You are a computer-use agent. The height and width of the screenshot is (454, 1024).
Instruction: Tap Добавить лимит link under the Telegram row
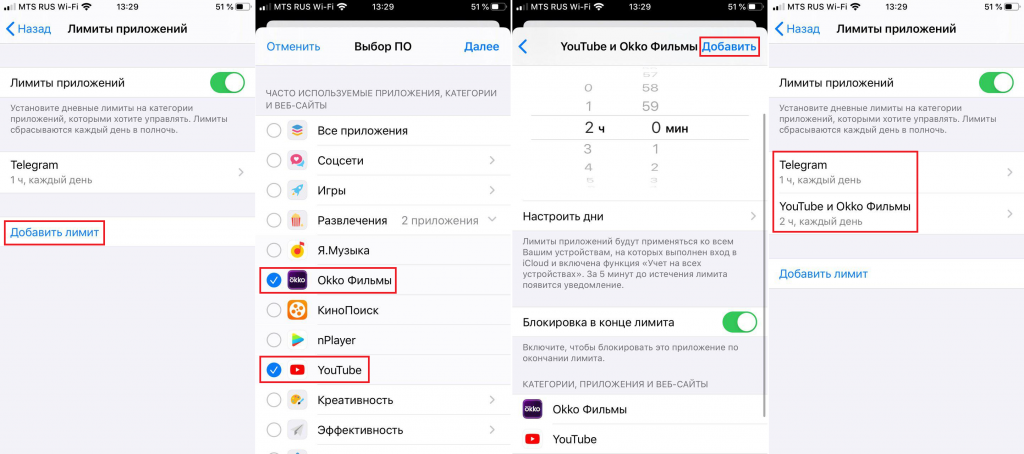tap(55, 232)
